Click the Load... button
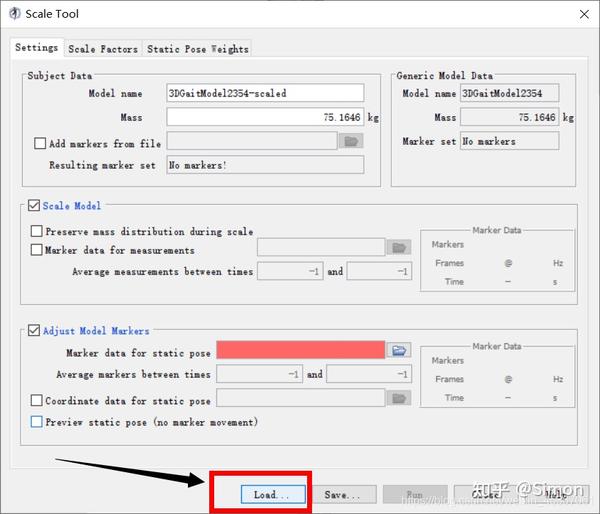600x514 pixels. click(x=273, y=494)
